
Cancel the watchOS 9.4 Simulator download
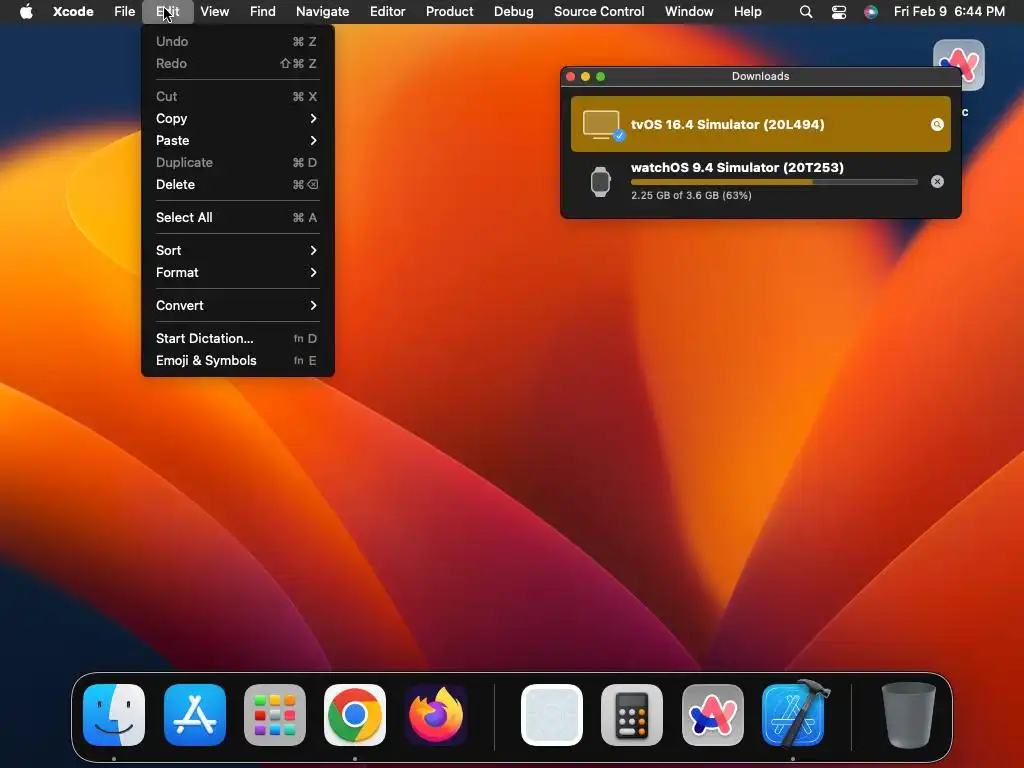coord(937,182)
